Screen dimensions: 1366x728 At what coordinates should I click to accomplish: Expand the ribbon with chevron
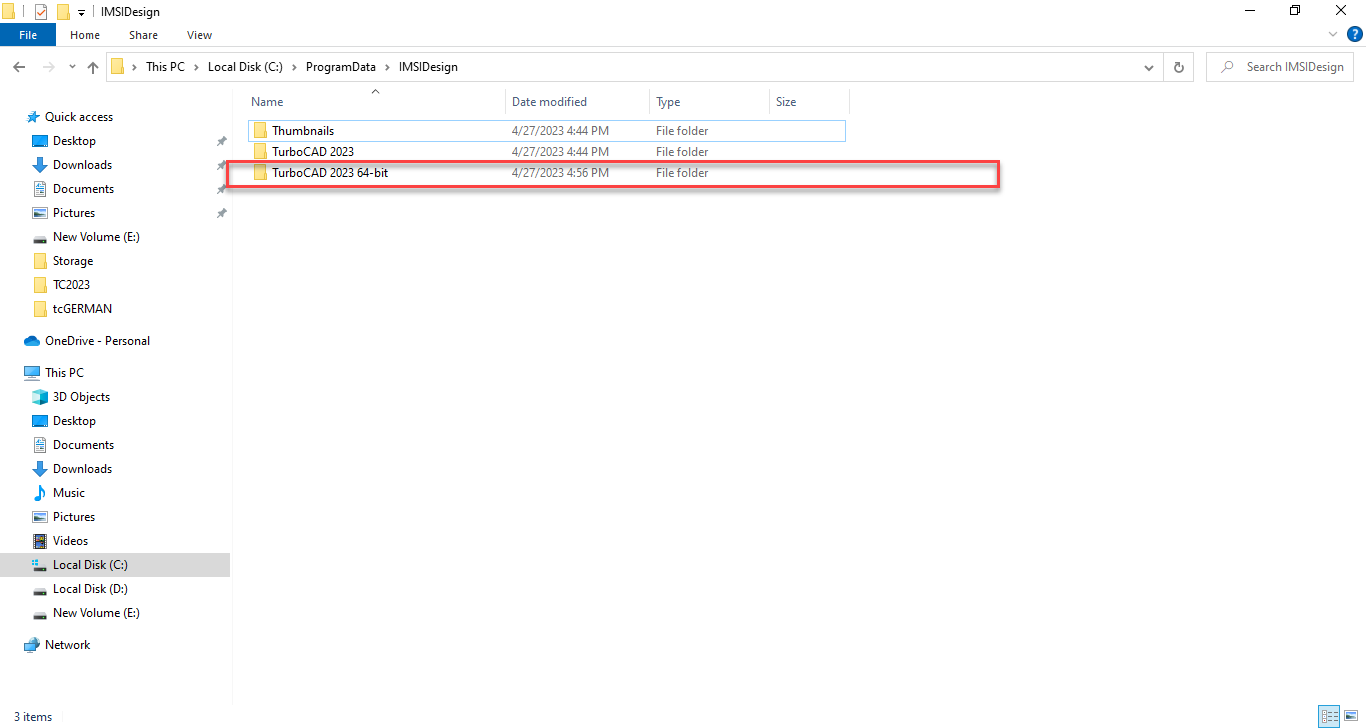[1335, 34]
